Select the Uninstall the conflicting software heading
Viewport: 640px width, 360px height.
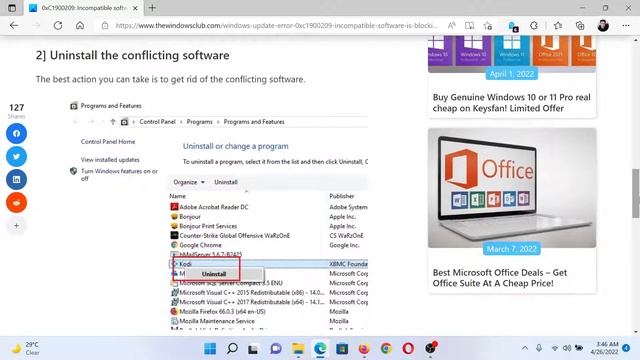tap(132, 55)
